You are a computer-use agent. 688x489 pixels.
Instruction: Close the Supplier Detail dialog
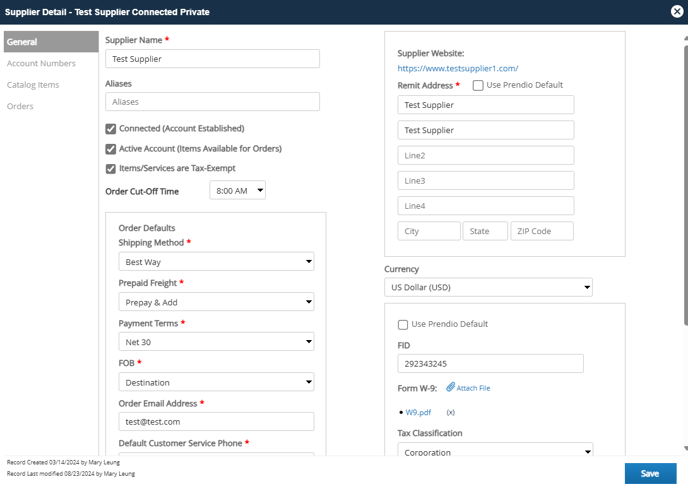677,11
